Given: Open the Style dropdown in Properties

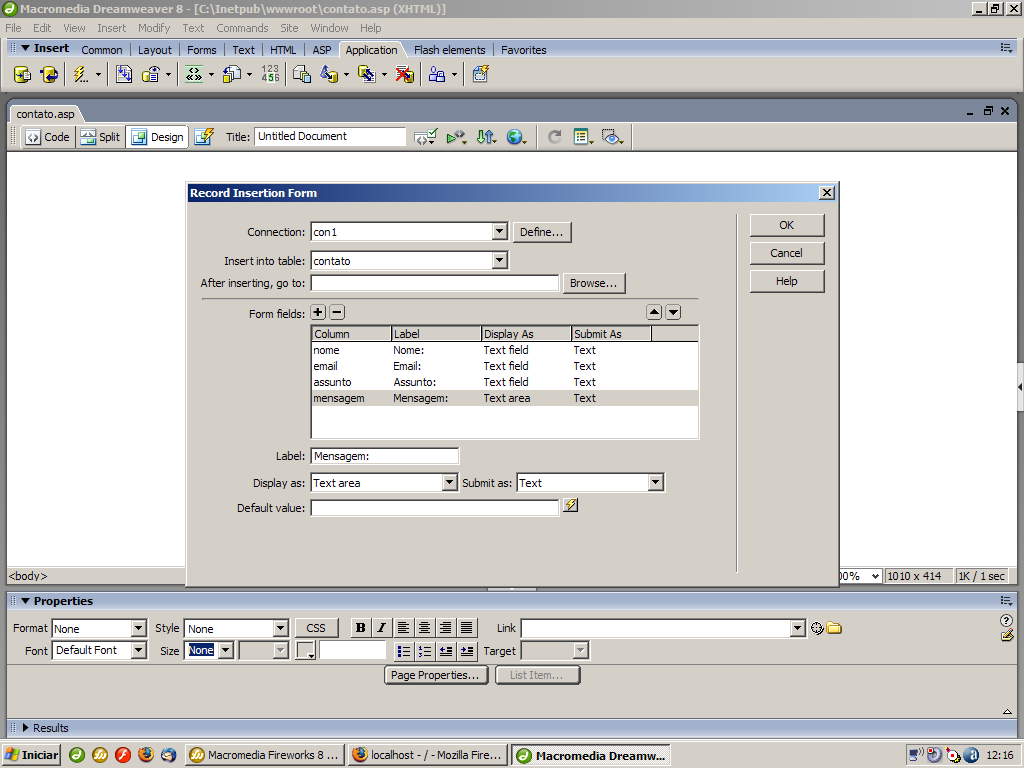Looking at the screenshot, I should click(281, 628).
